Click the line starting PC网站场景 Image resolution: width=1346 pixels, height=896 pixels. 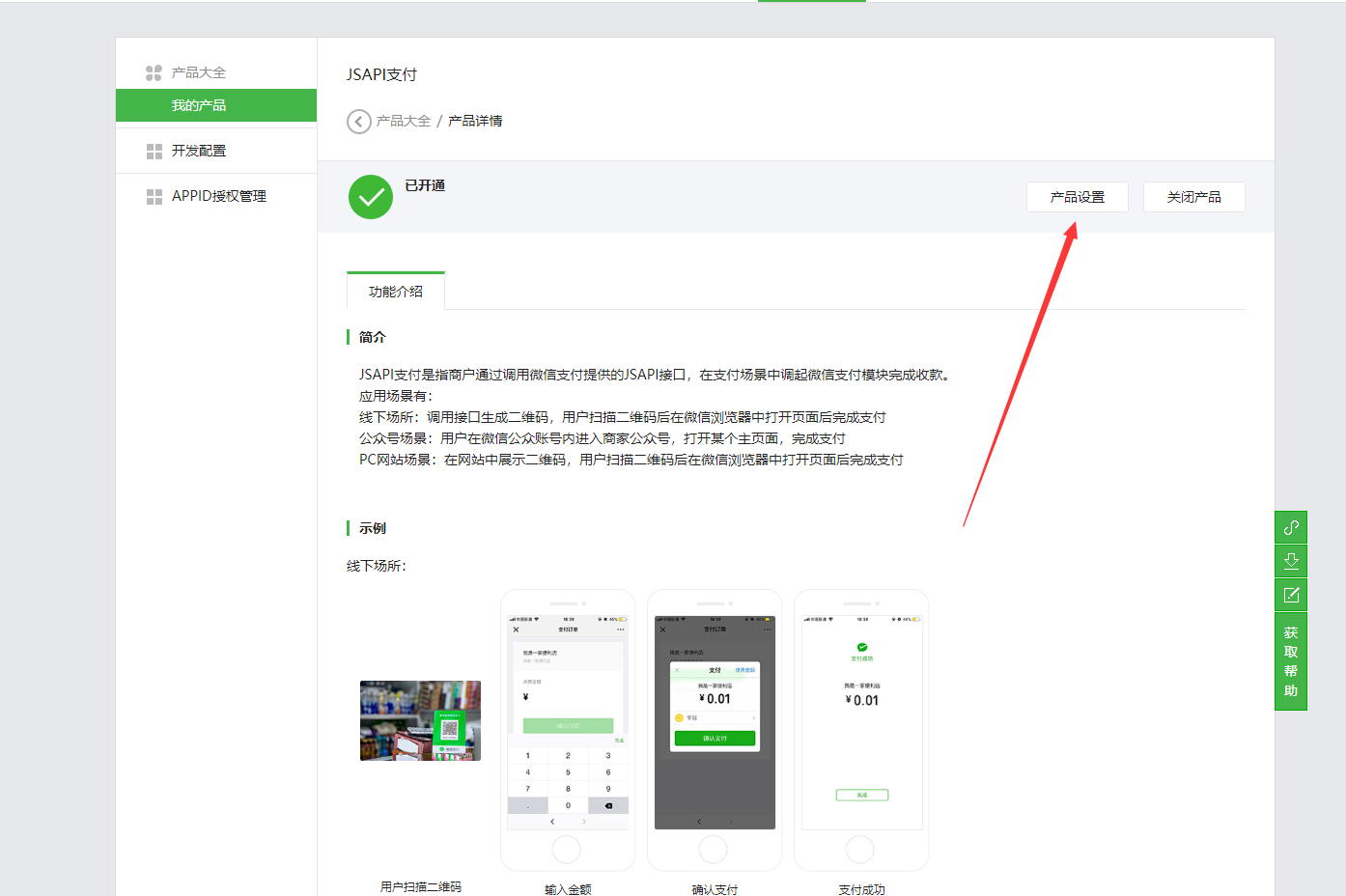[631, 460]
